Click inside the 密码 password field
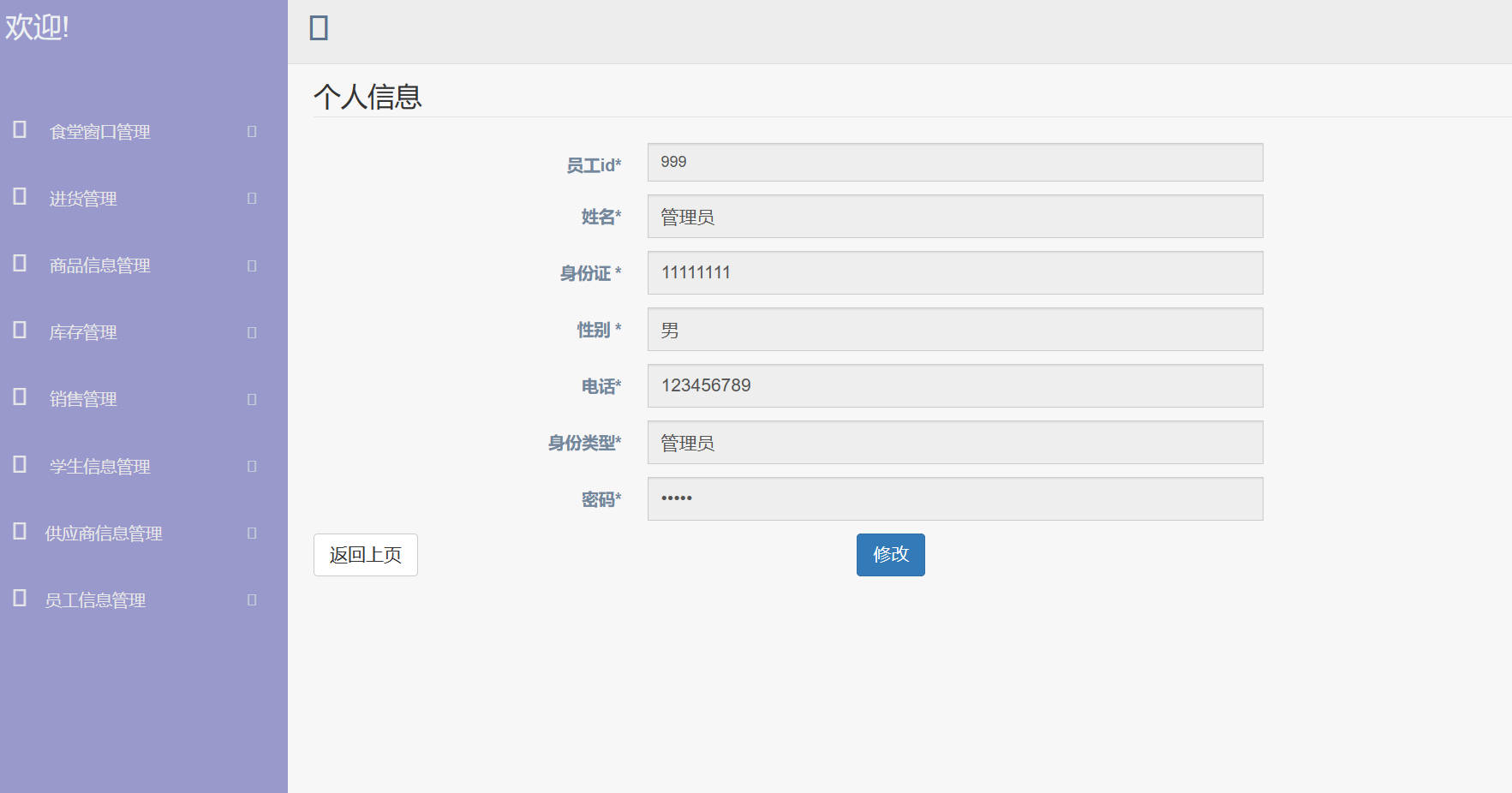1512x793 pixels. point(954,498)
